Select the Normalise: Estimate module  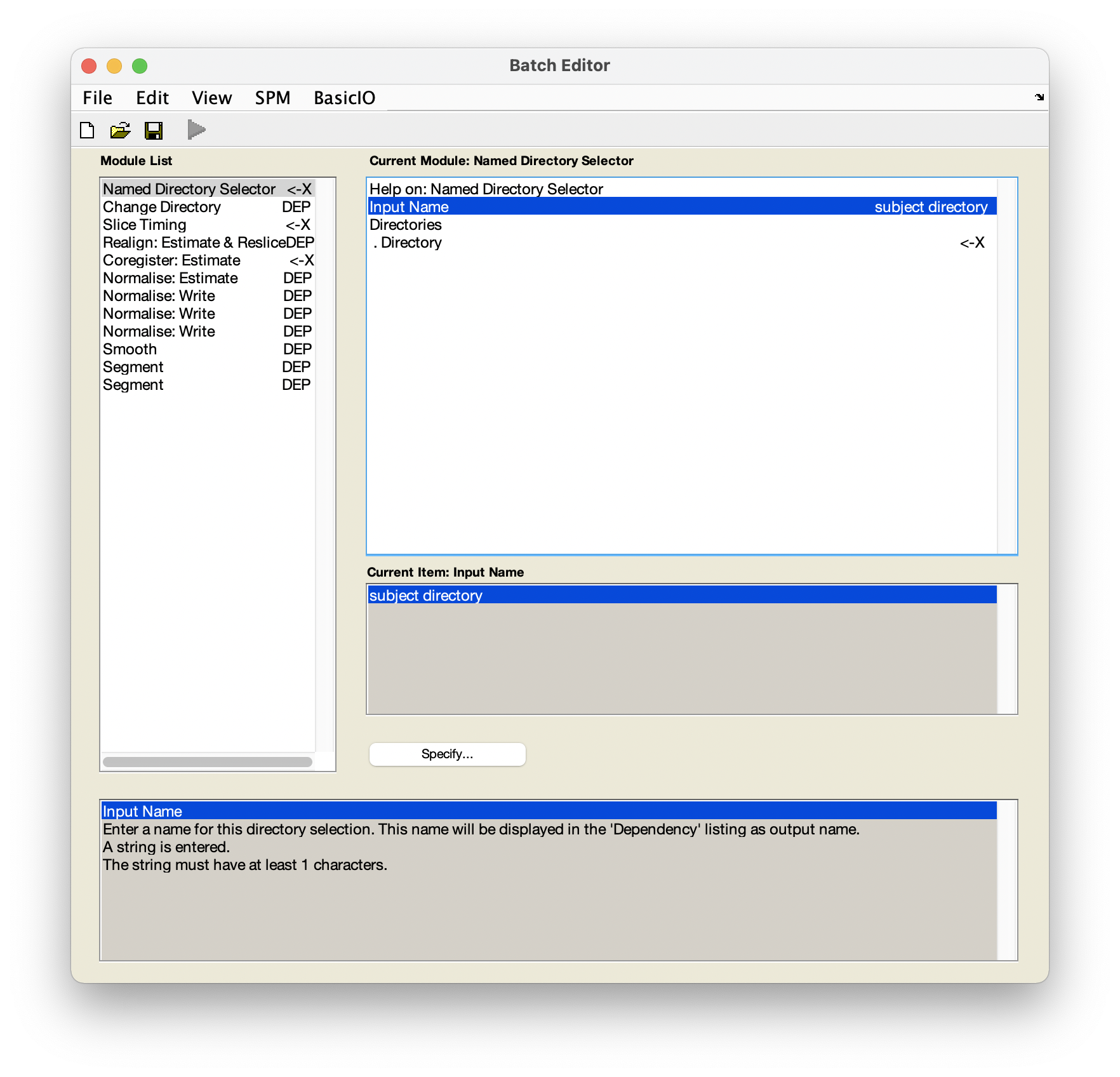[x=170, y=278]
